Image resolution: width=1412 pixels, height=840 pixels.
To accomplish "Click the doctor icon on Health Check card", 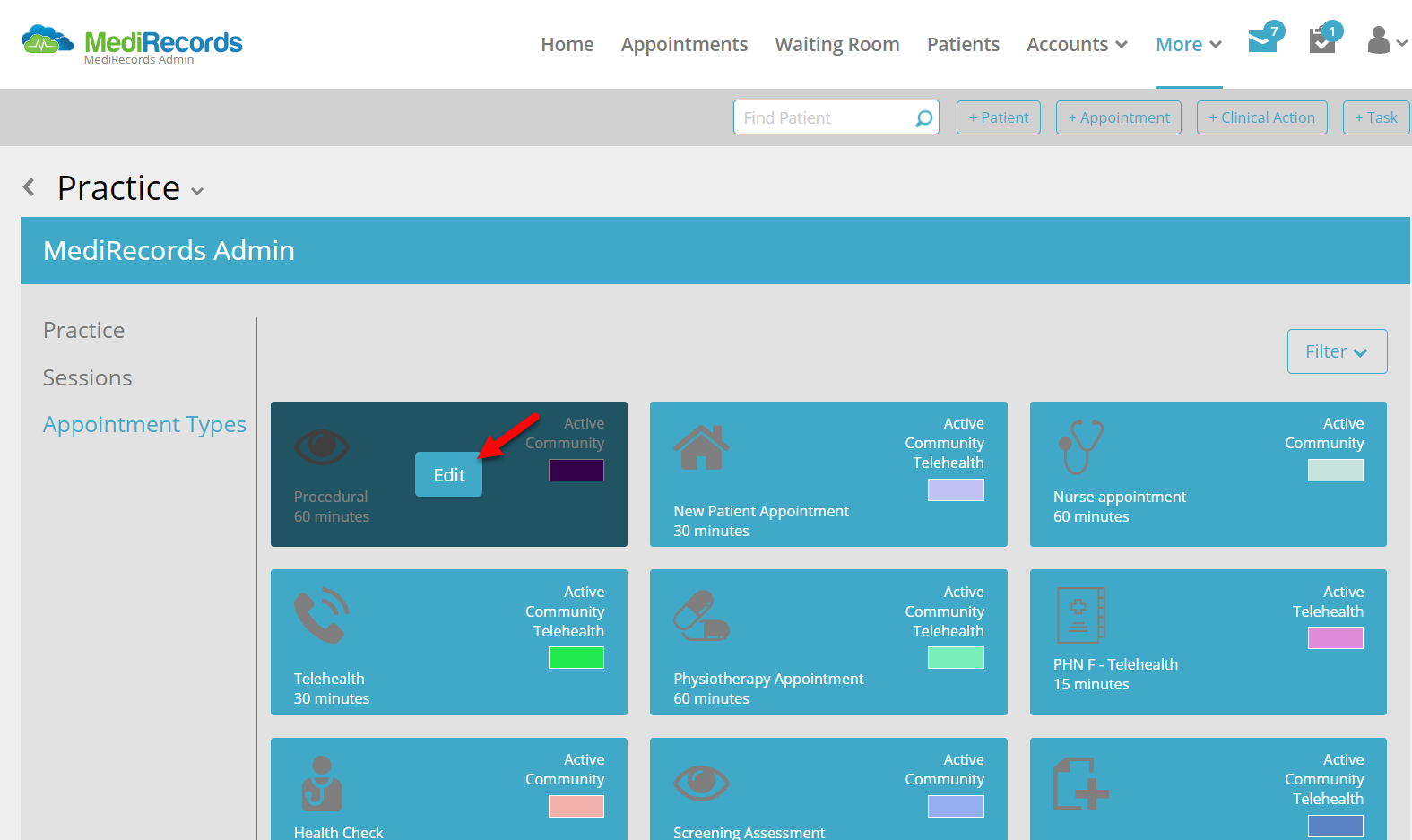I will [321, 784].
